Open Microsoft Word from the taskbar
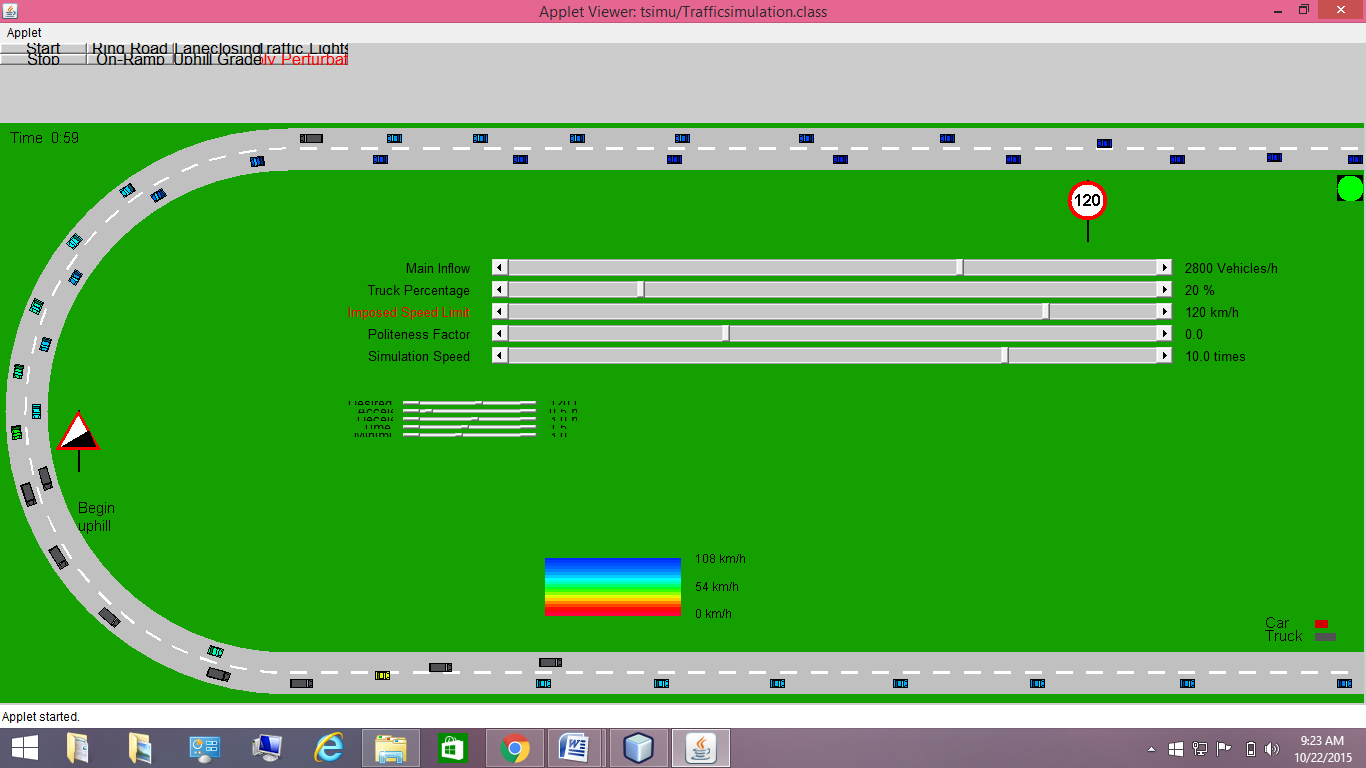Image resolution: width=1366 pixels, height=768 pixels. 576,748
